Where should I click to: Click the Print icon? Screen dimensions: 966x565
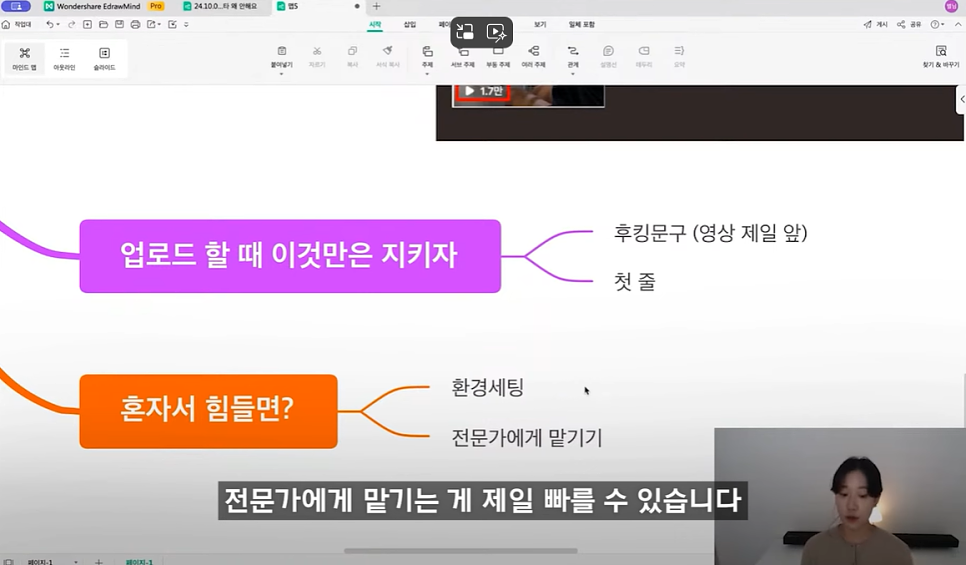(136, 24)
